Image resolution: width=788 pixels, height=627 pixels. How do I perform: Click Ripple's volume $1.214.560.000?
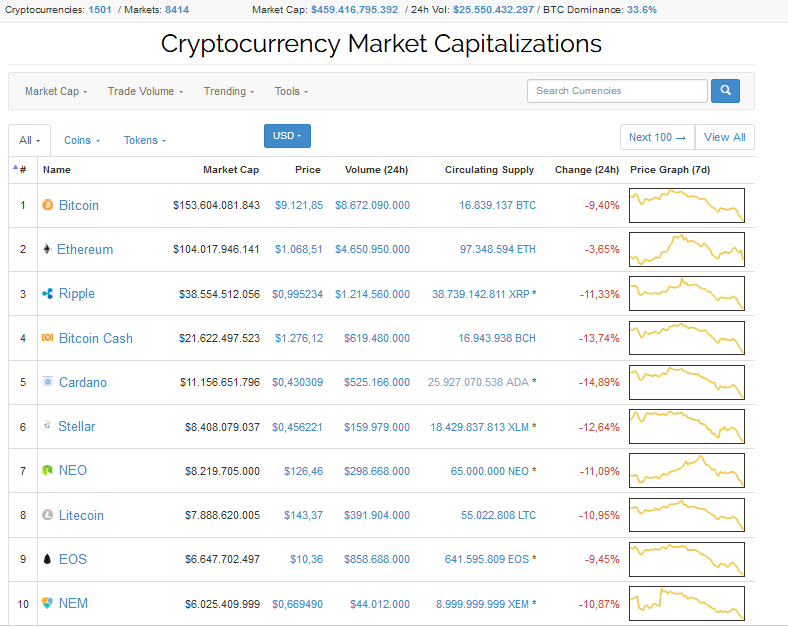(372, 294)
